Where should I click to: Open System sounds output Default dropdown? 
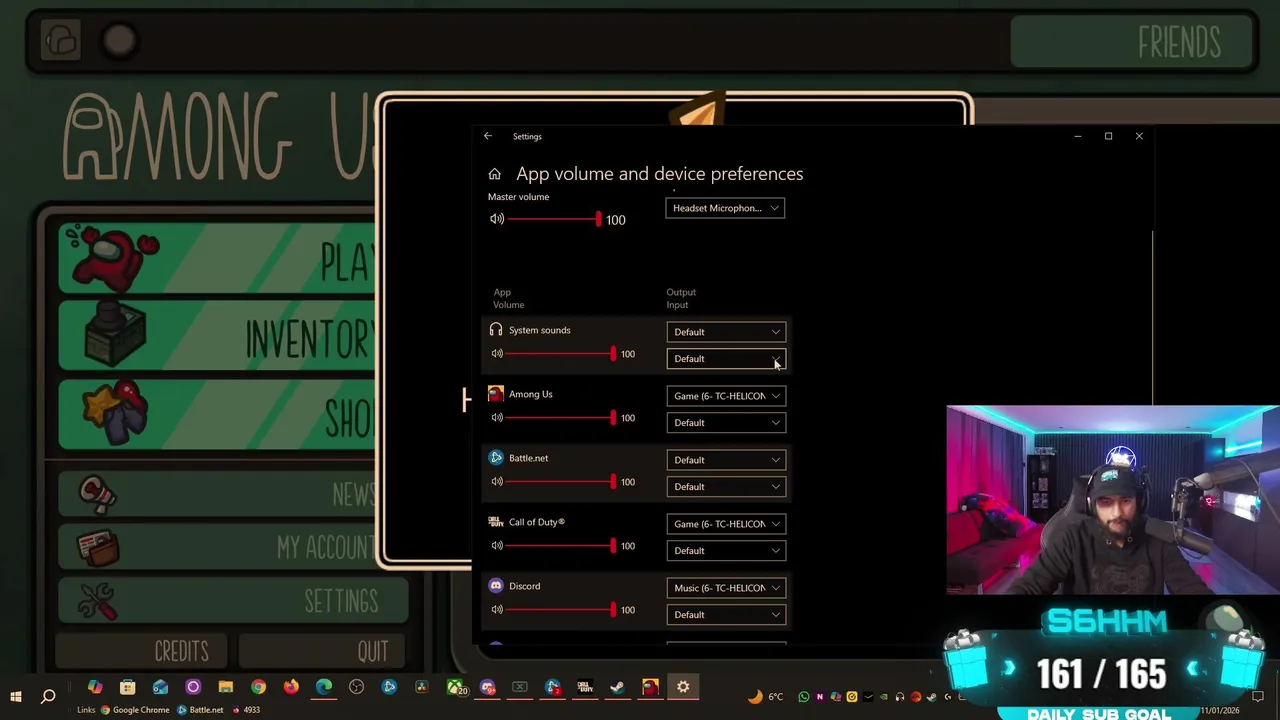coord(726,332)
